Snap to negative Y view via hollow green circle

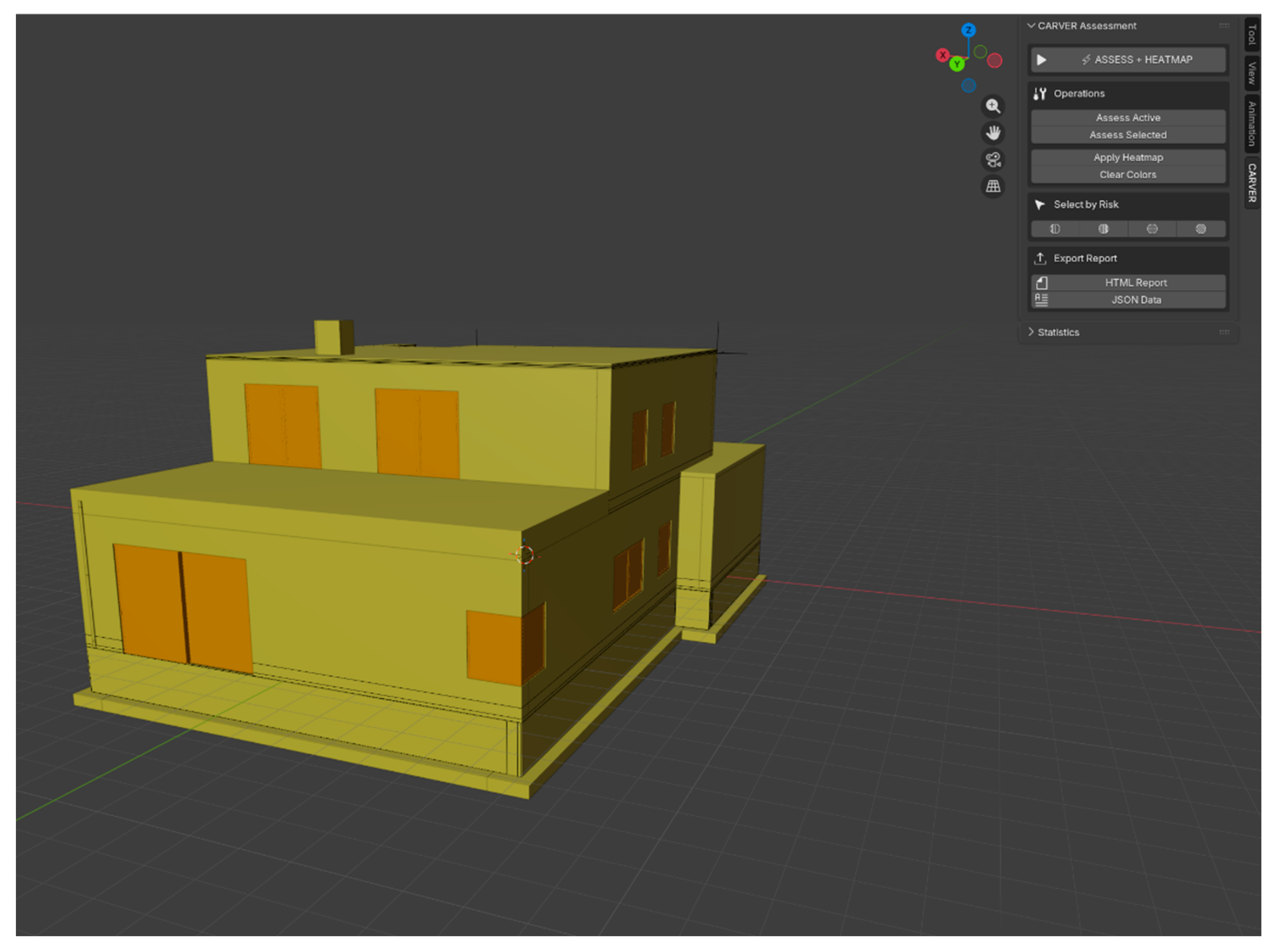(x=980, y=52)
